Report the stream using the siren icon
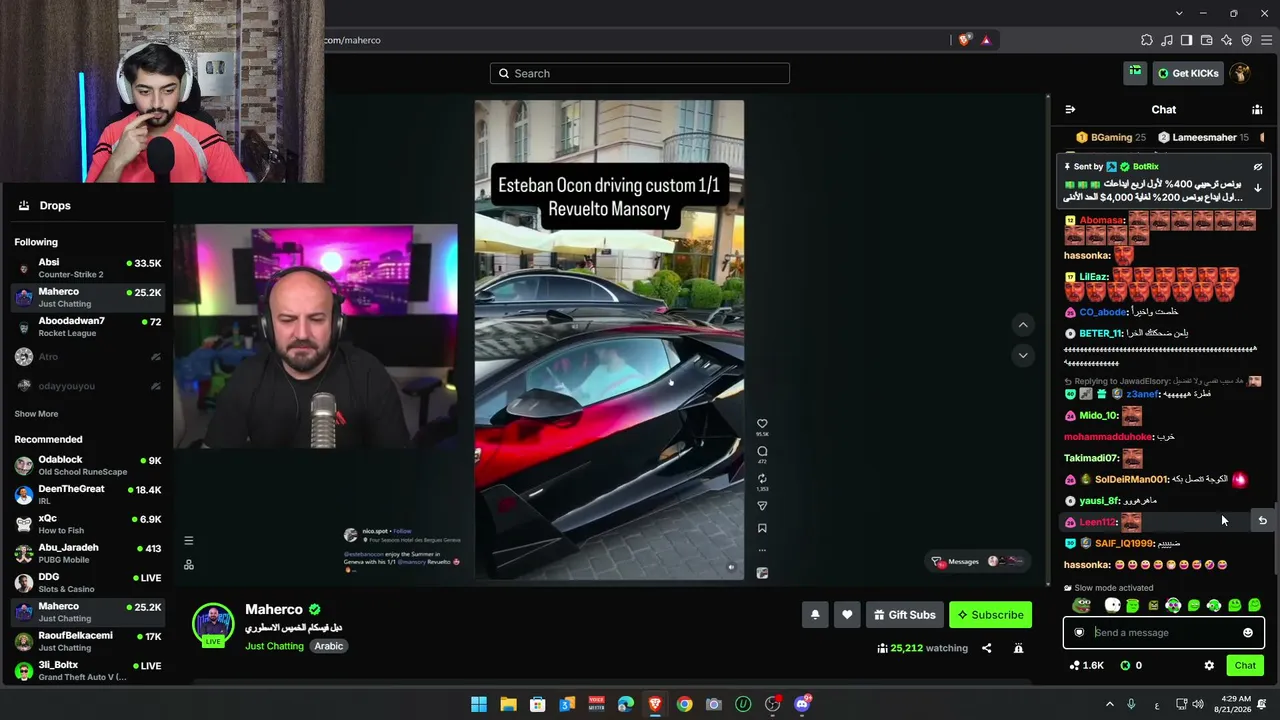The height and width of the screenshot is (720, 1280). tap(1018, 648)
